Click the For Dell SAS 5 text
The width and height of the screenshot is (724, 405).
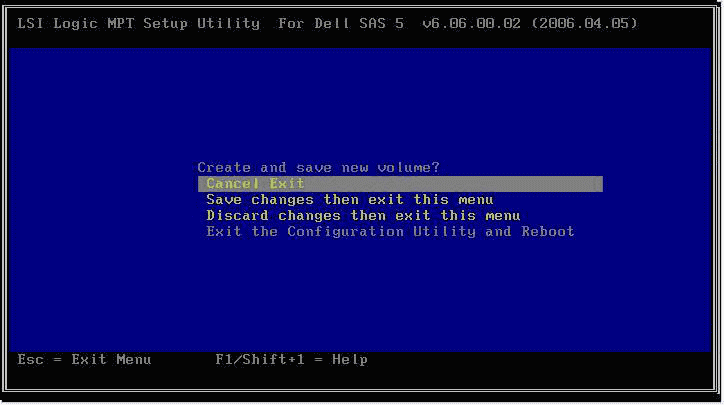341,24
